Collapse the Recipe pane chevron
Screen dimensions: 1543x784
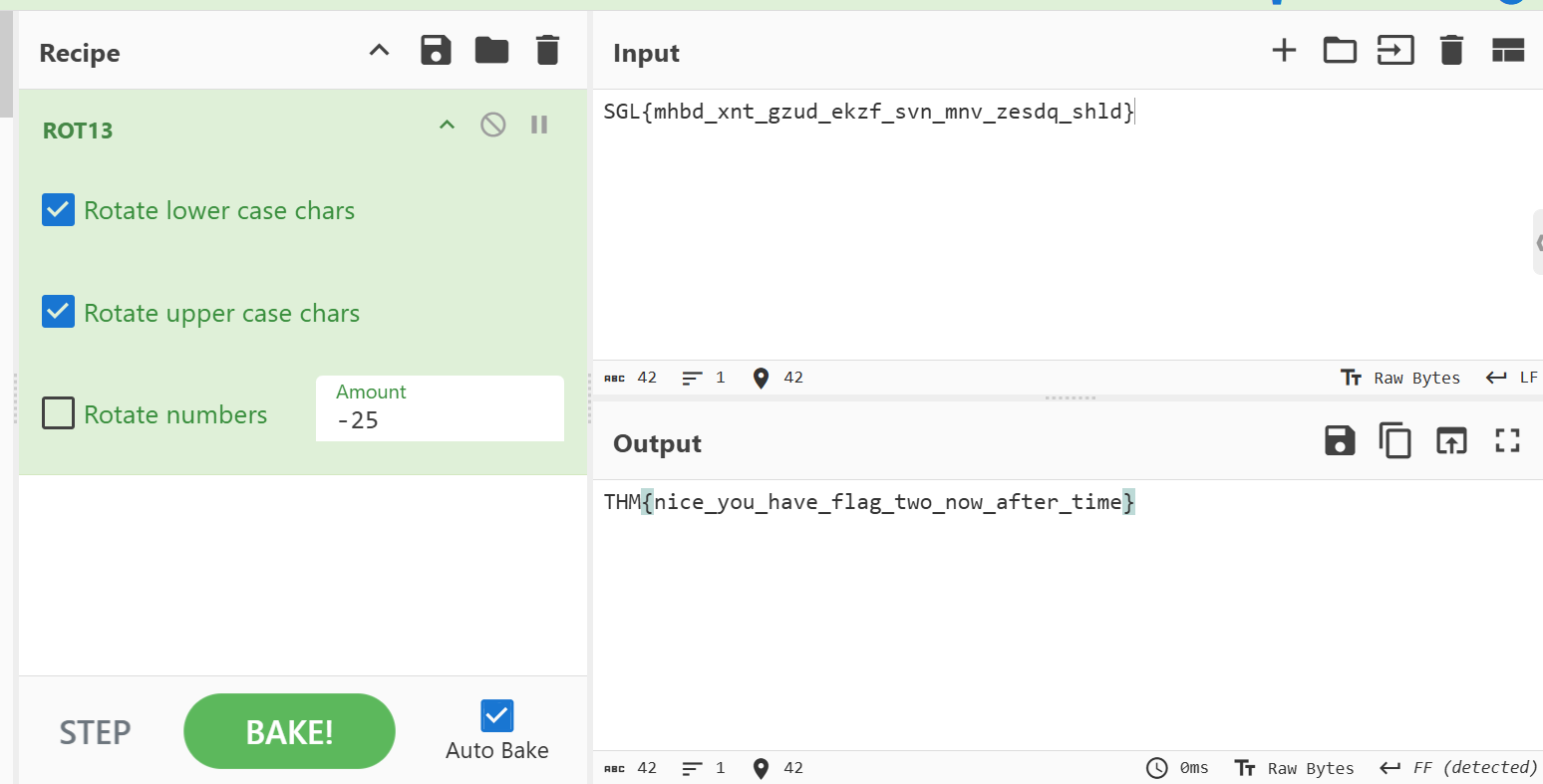point(379,51)
